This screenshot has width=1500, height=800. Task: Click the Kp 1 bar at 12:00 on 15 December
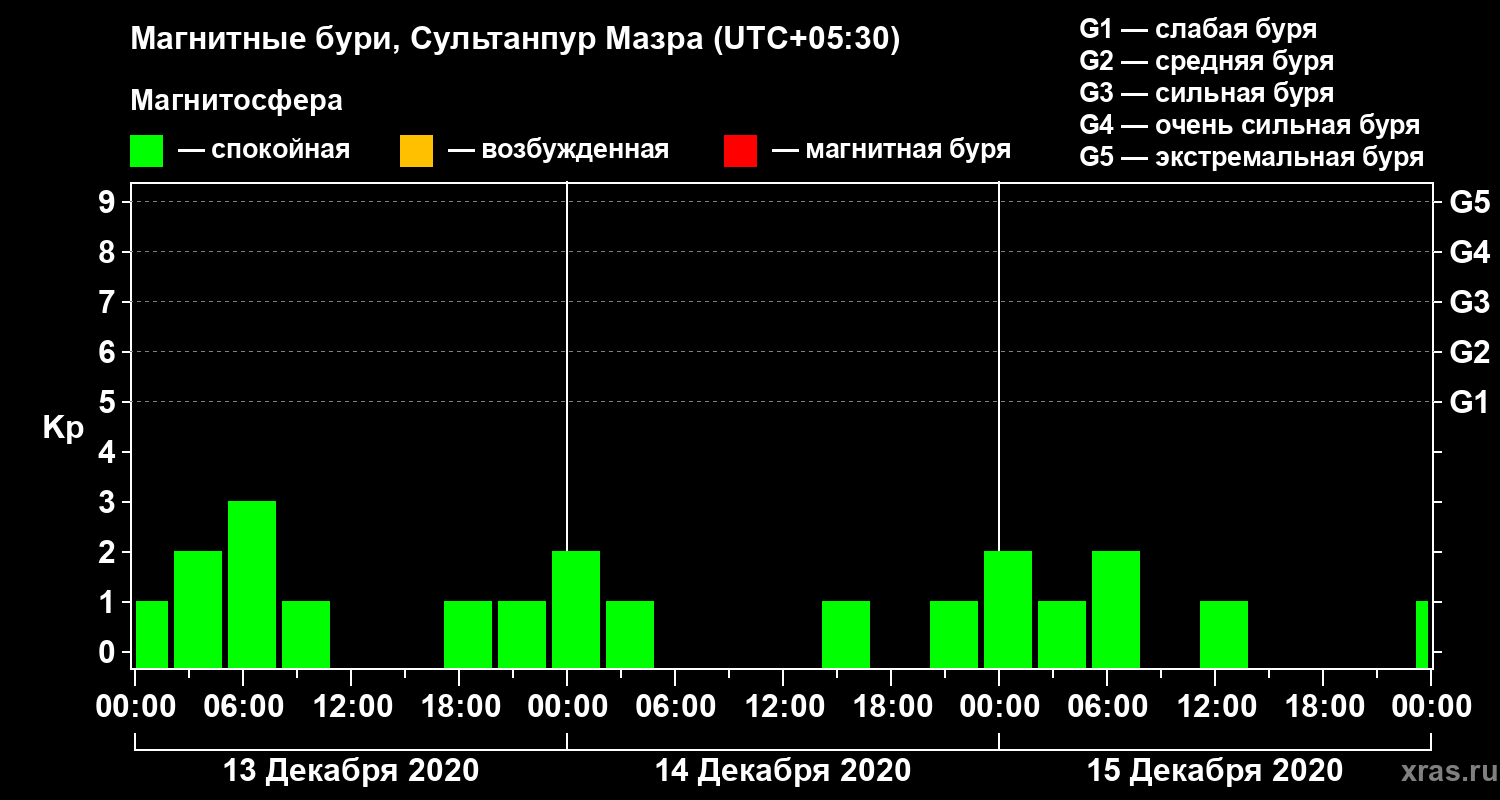[x=1224, y=634]
